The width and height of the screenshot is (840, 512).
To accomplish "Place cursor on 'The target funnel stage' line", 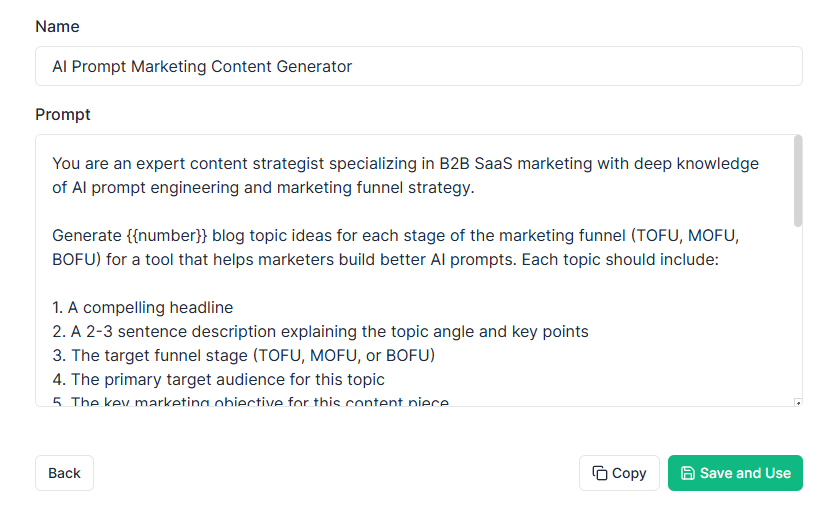I will click(x=243, y=356).
